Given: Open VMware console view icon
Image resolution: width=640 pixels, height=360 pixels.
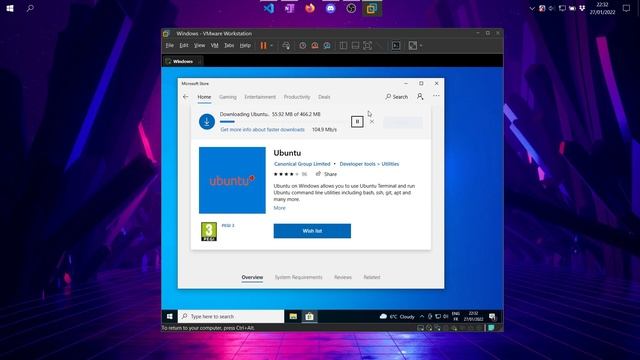Looking at the screenshot, I should [x=396, y=46].
